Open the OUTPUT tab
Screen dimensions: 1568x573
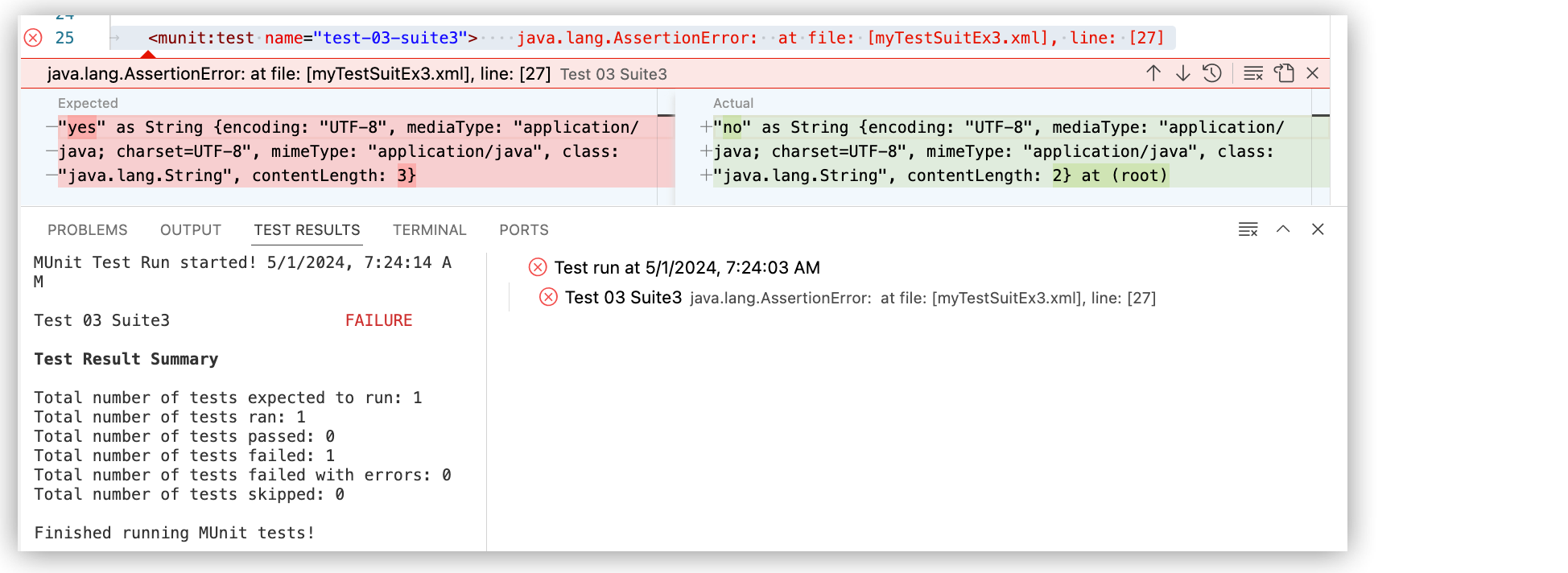191,230
